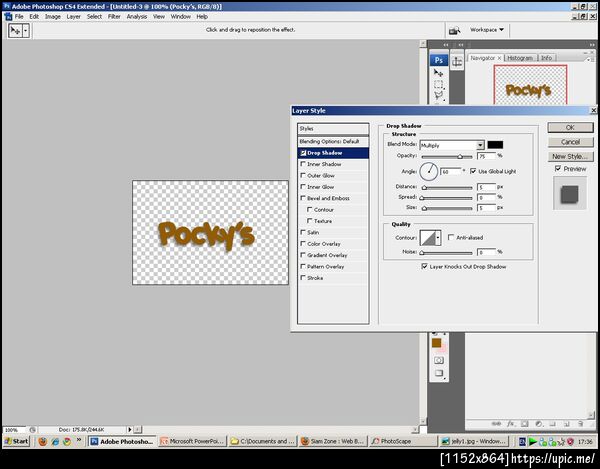Select the Move tool in the toolbox
Screen dimensions: 600x469
[x=439, y=73]
